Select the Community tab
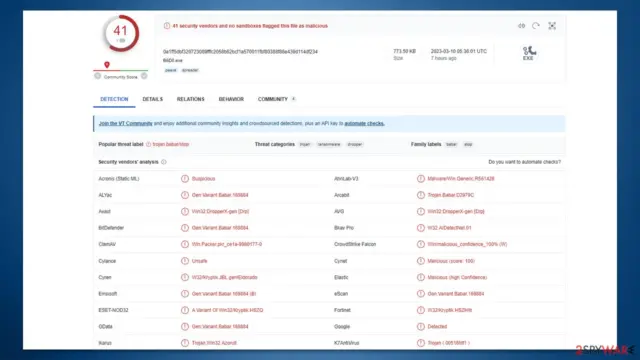Screen dimensions: 640x360 (x=273, y=99)
